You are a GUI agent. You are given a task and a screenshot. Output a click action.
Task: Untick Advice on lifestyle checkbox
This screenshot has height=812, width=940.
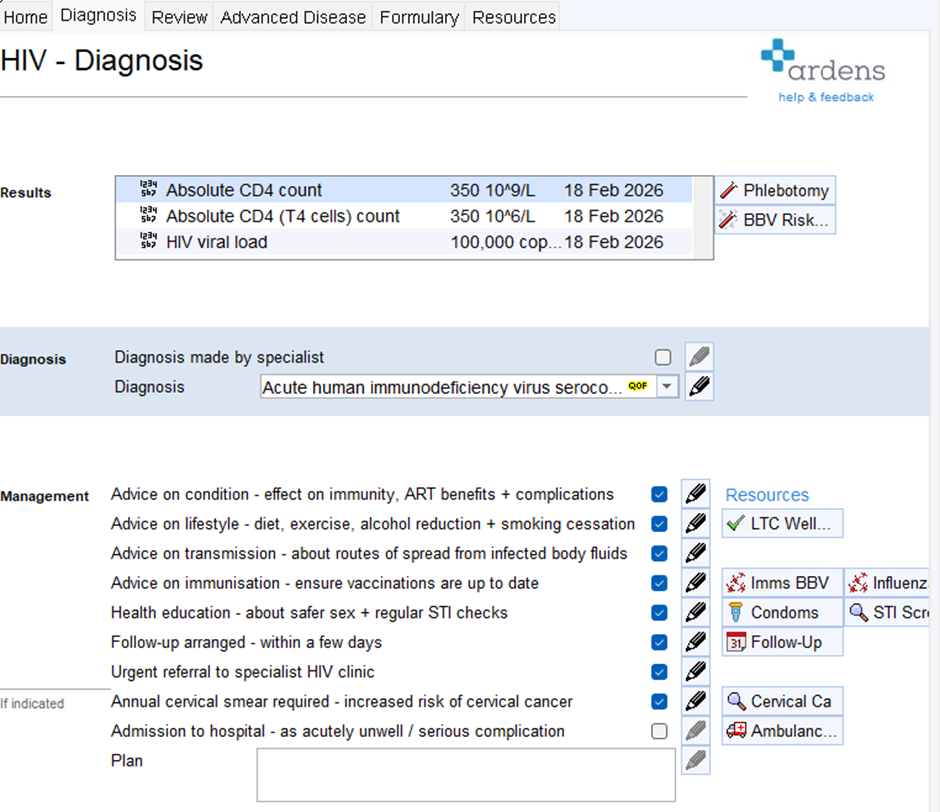[x=659, y=524]
